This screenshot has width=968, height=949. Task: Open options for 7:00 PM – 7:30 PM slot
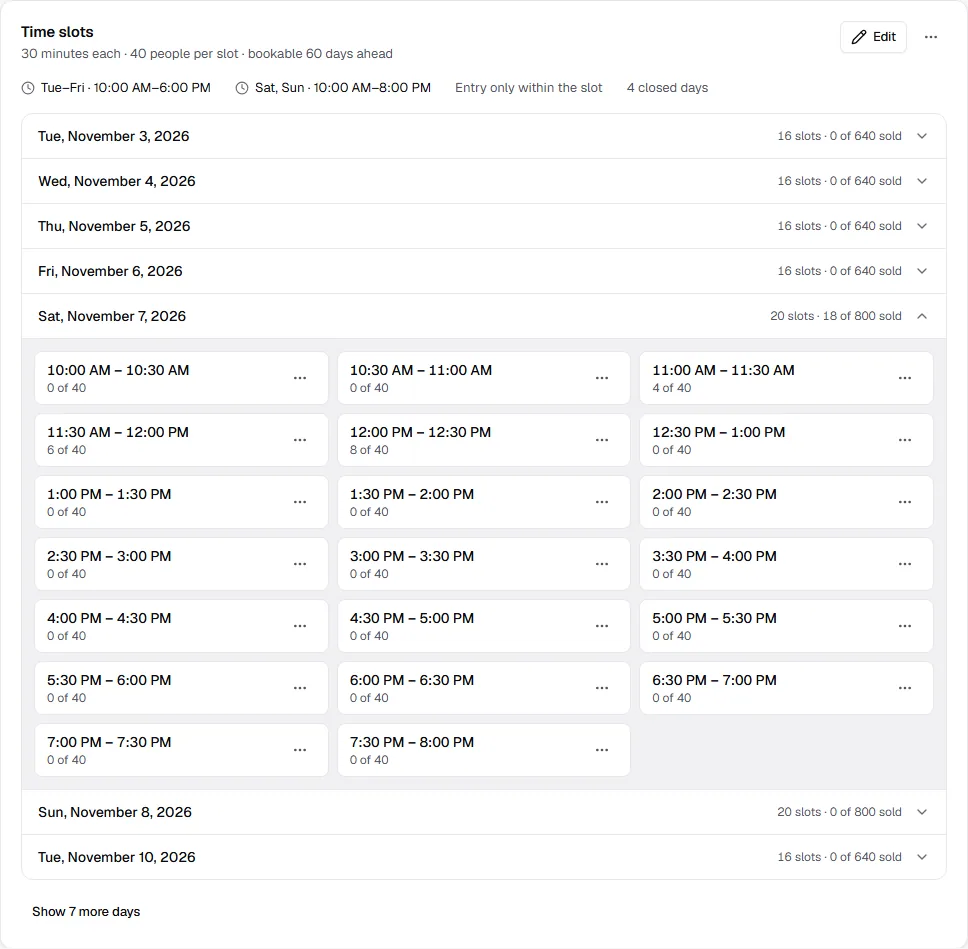[x=300, y=750]
